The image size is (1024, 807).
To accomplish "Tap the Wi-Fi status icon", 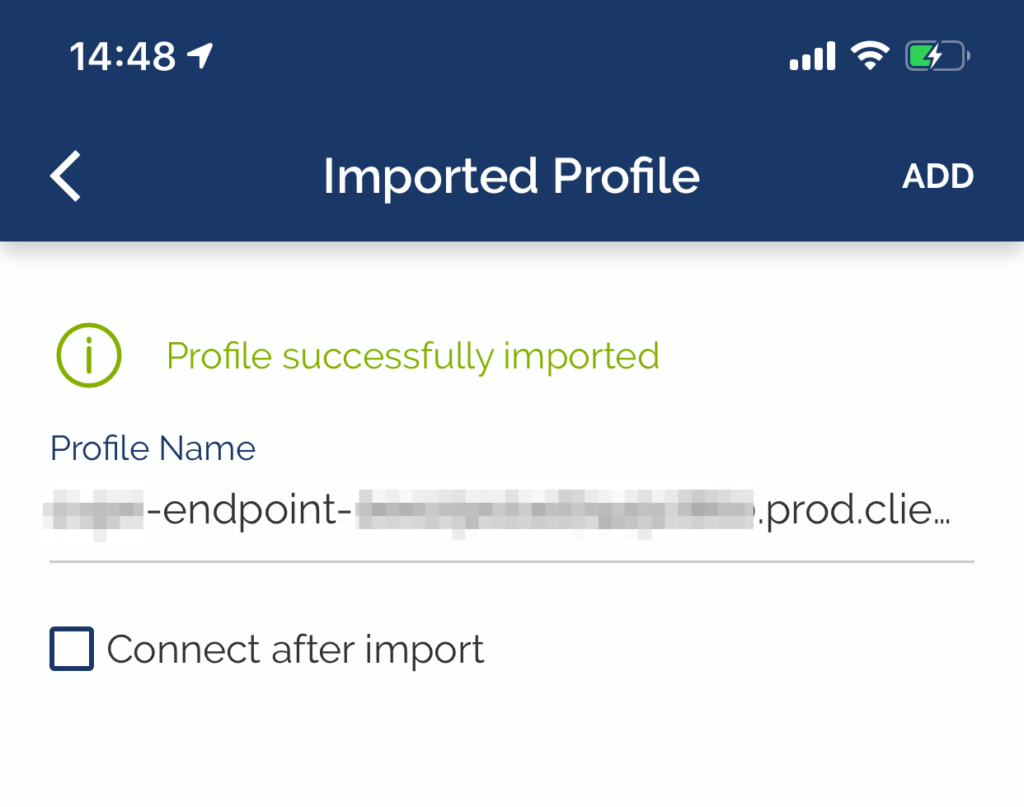I will pyautogui.click(x=869, y=55).
